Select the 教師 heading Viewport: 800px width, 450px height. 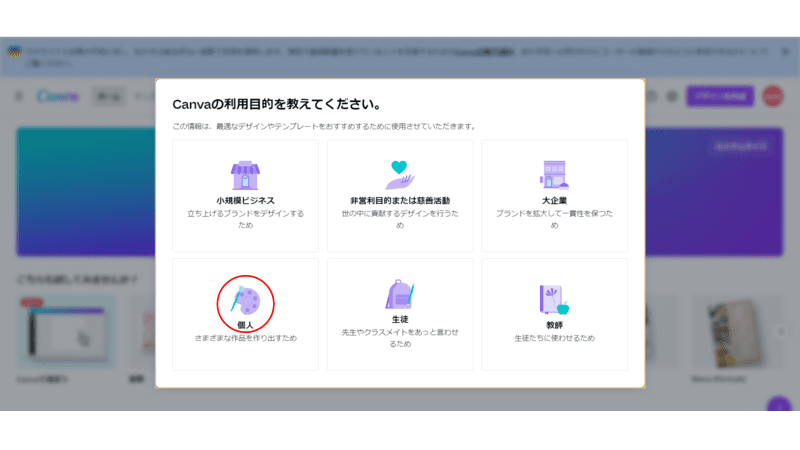tap(554, 325)
